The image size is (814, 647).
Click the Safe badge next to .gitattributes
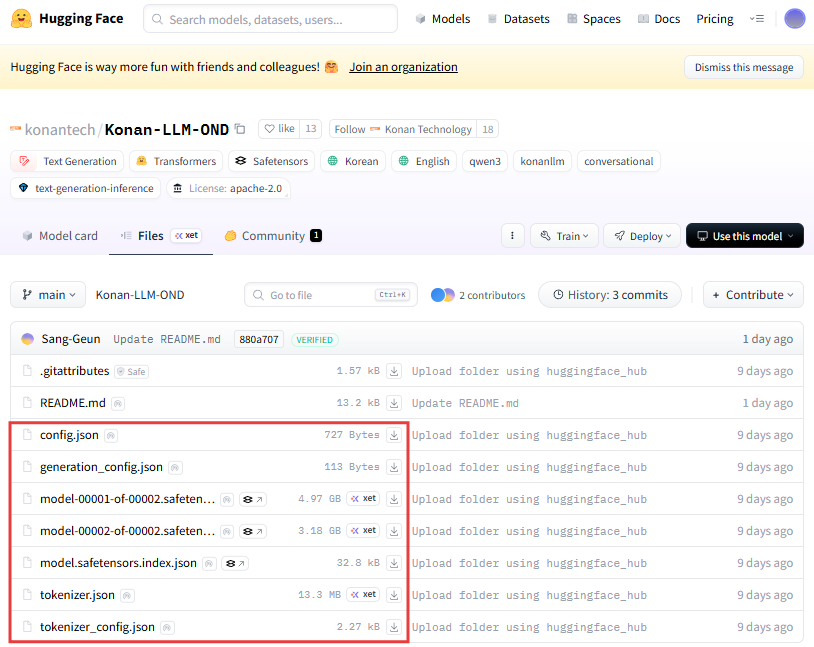[132, 372]
